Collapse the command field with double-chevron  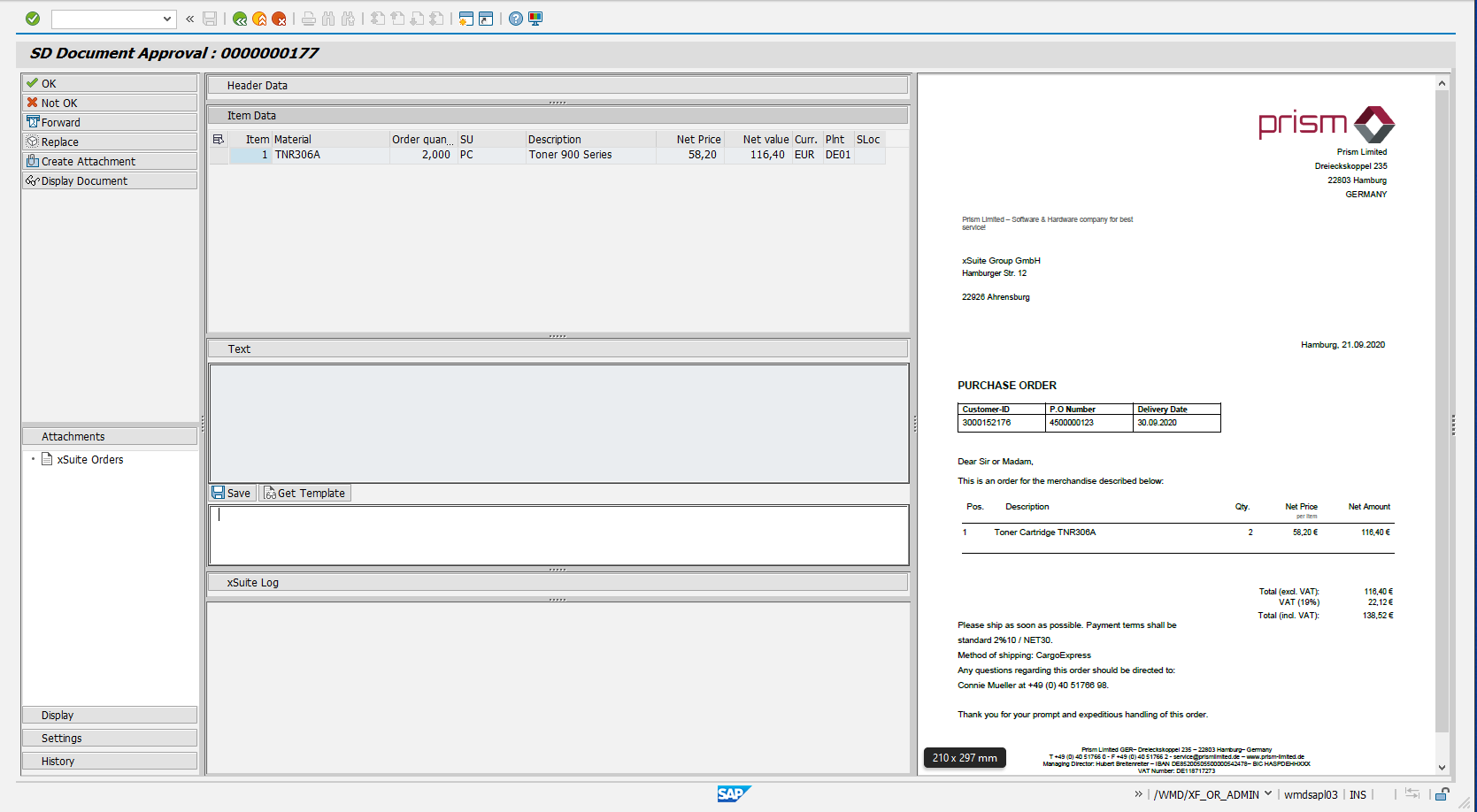point(189,19)
